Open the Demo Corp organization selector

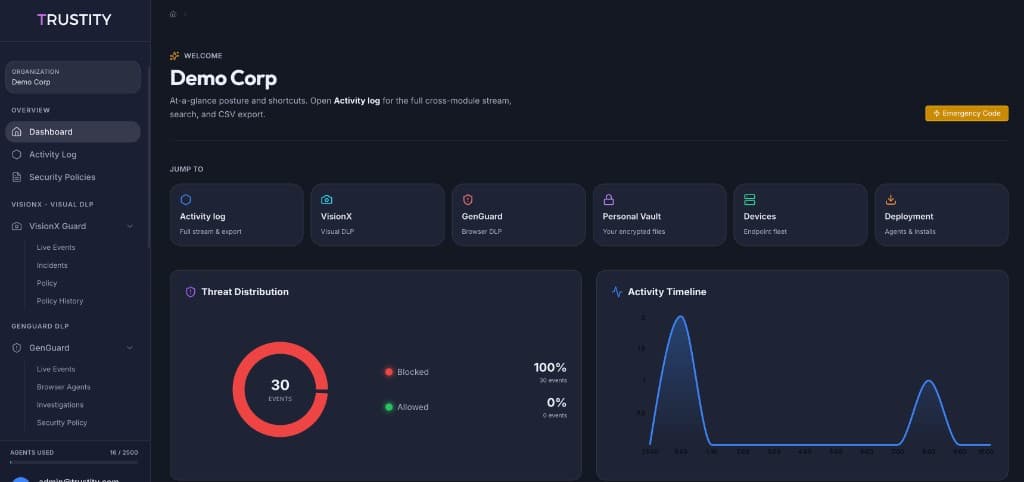click(x=73, y=77)
